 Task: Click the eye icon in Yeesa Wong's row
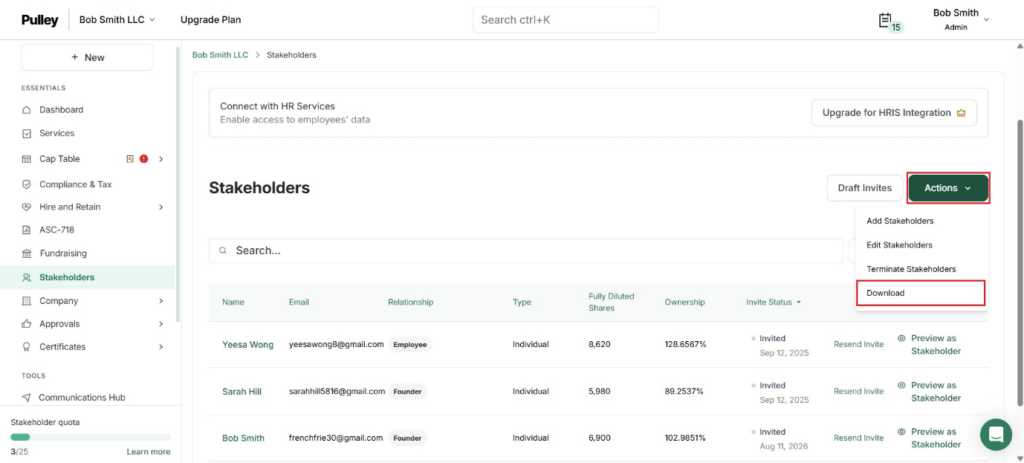click(902, 339)
